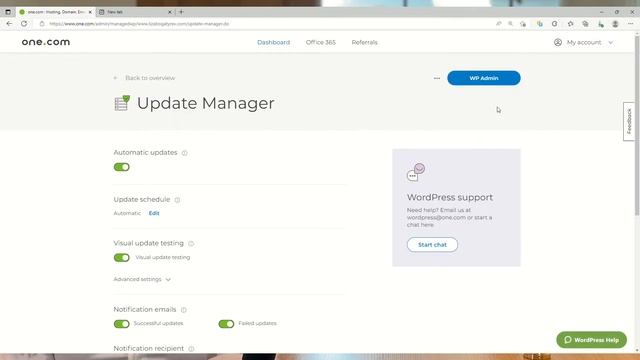Click the read aloud icon in address bar
The width and height of the screenshot is (640, 360).
coord(498,24)
